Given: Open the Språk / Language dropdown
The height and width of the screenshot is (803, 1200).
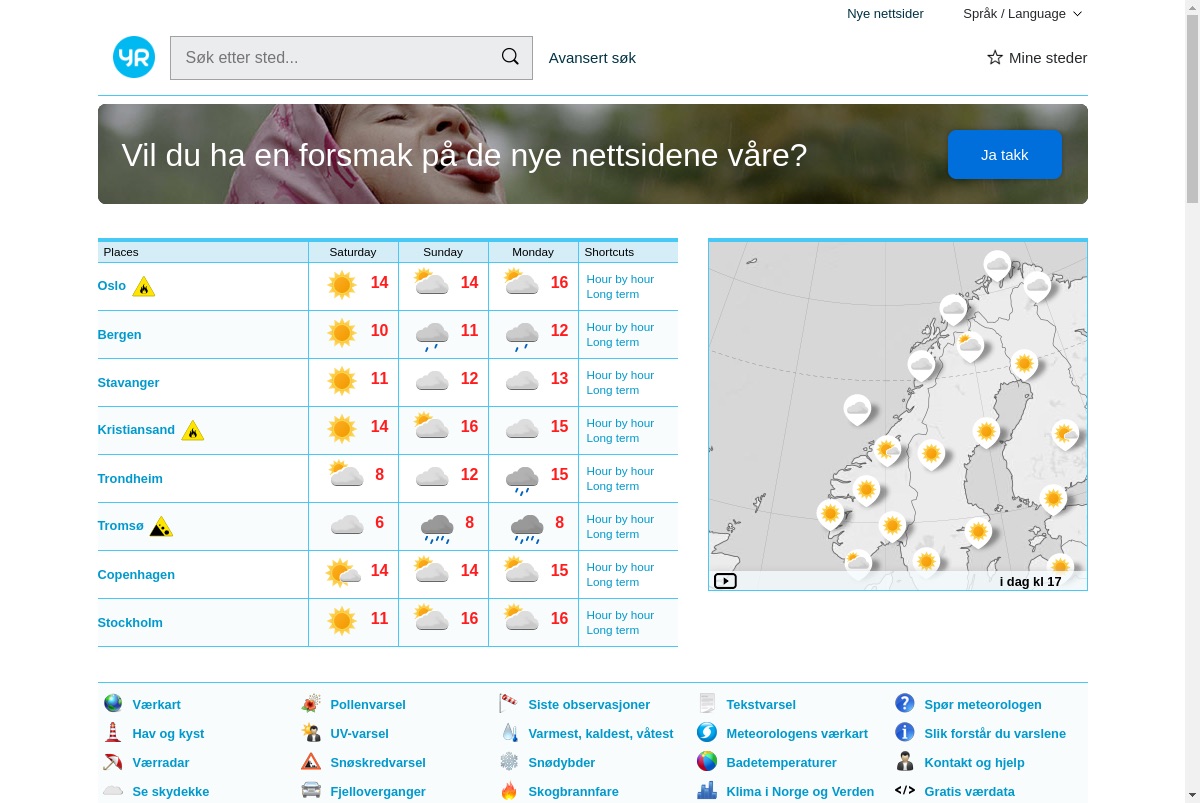Looking at the screenshot, I should 1022,14.
